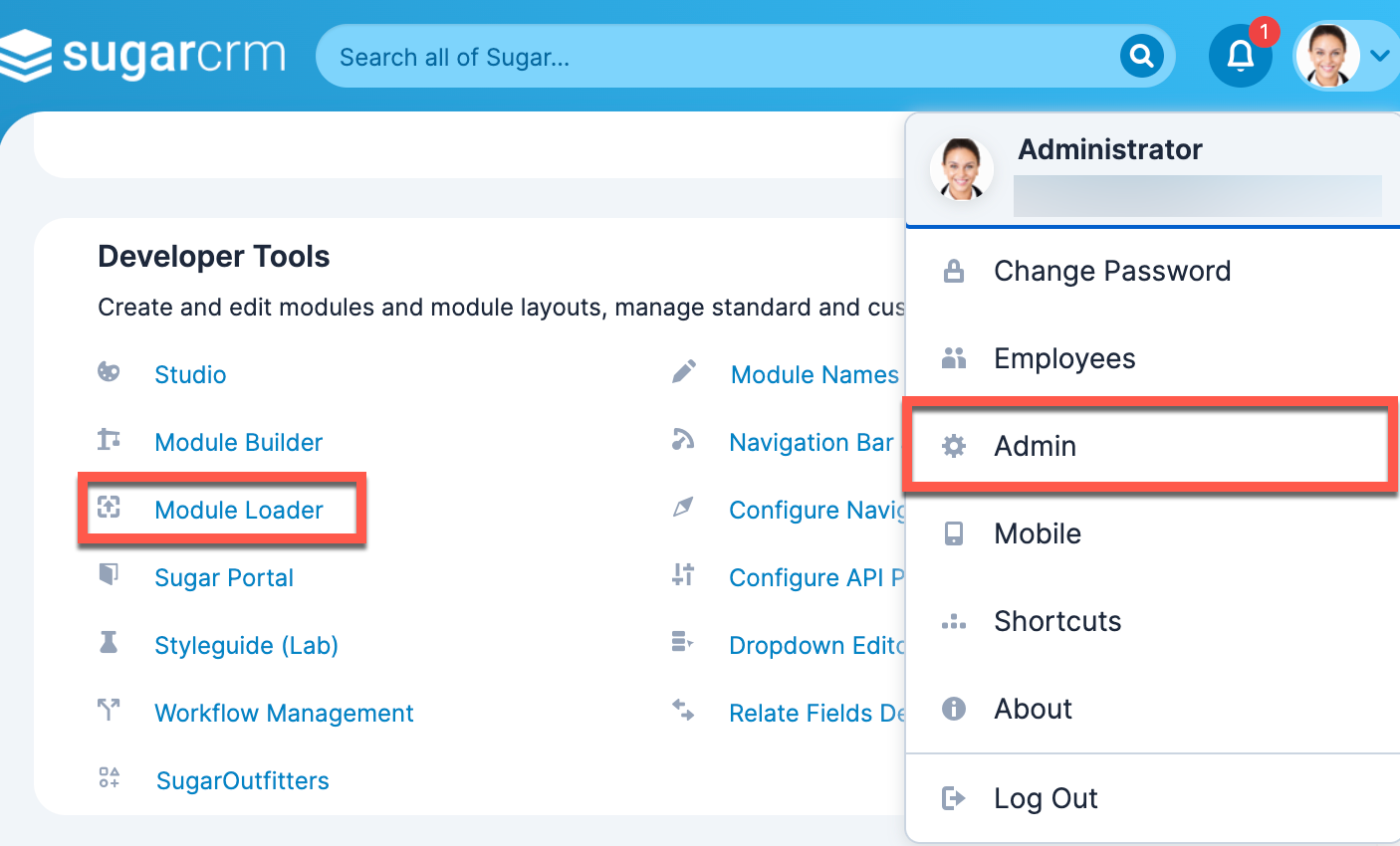Open the Module Names link
Screen dimensions: 1400x846
coord(815,374)
